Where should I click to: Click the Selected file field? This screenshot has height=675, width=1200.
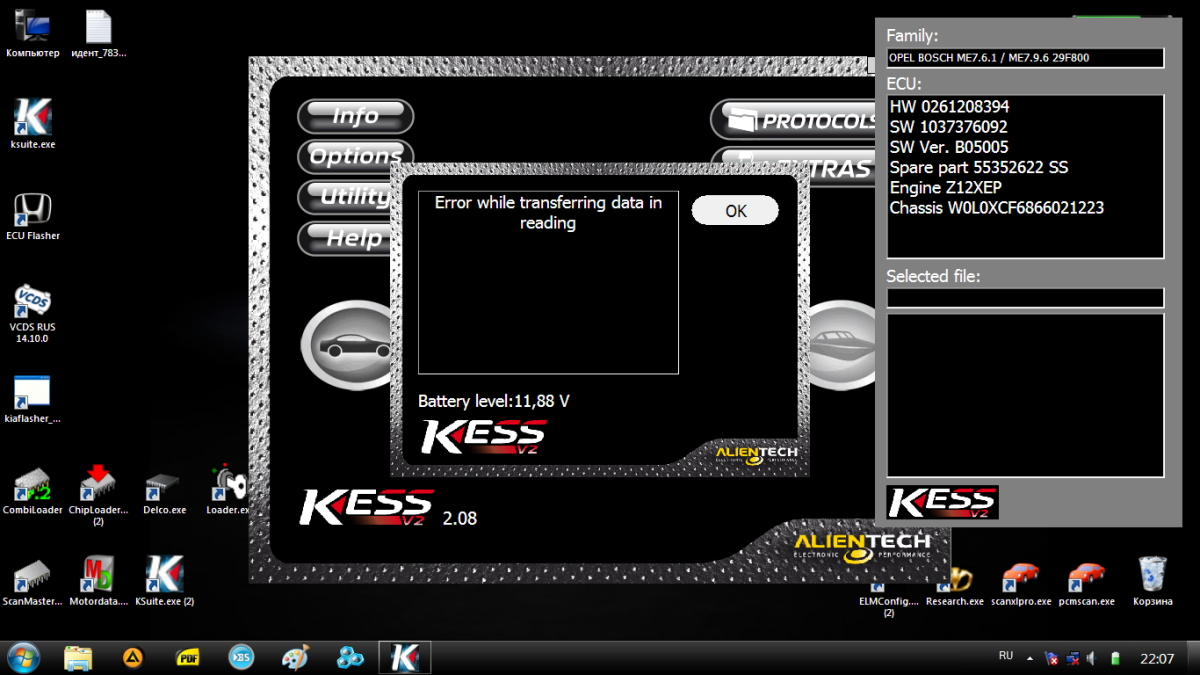[1025, 298]
